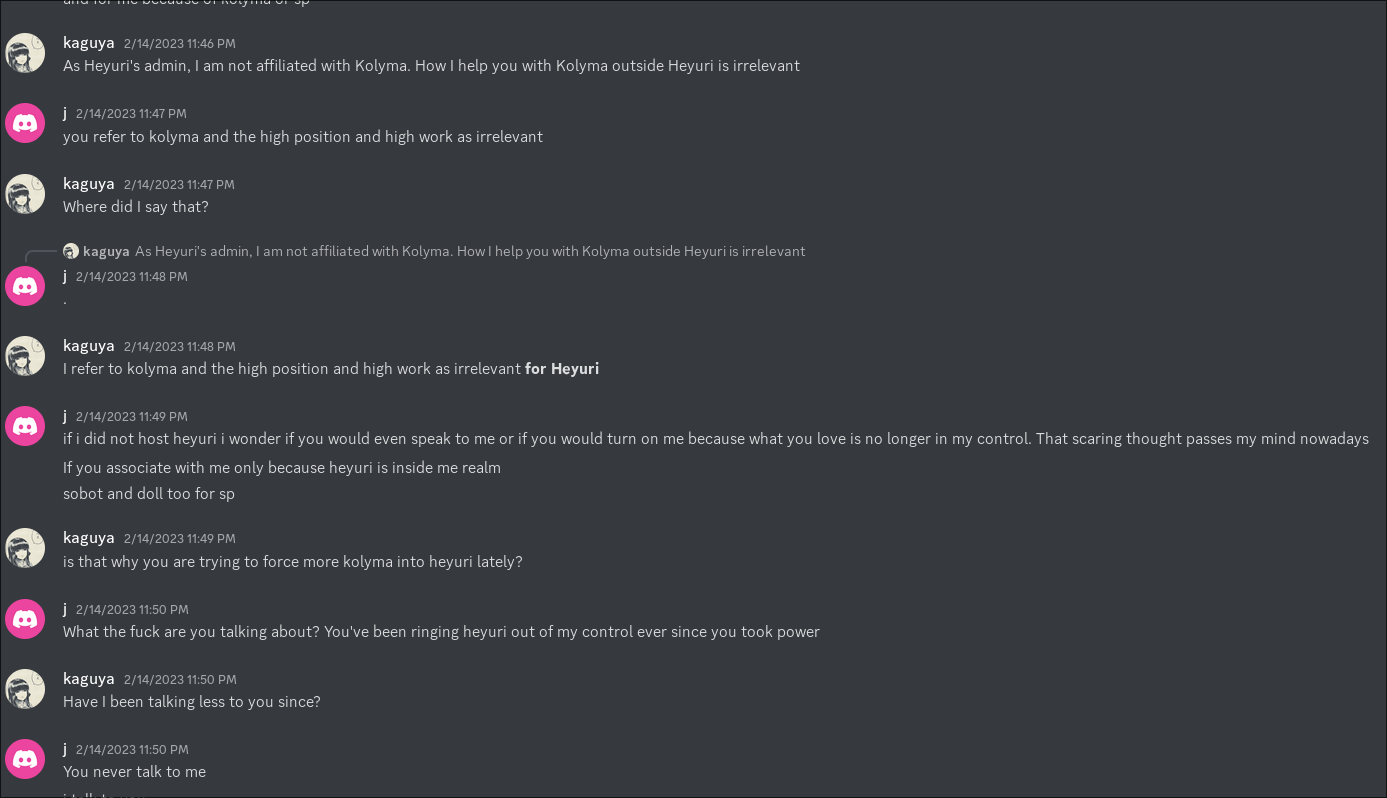Open username j above 'You never talk to me'
Viewport: 1387px width, 798px height.
coord(65,749)
